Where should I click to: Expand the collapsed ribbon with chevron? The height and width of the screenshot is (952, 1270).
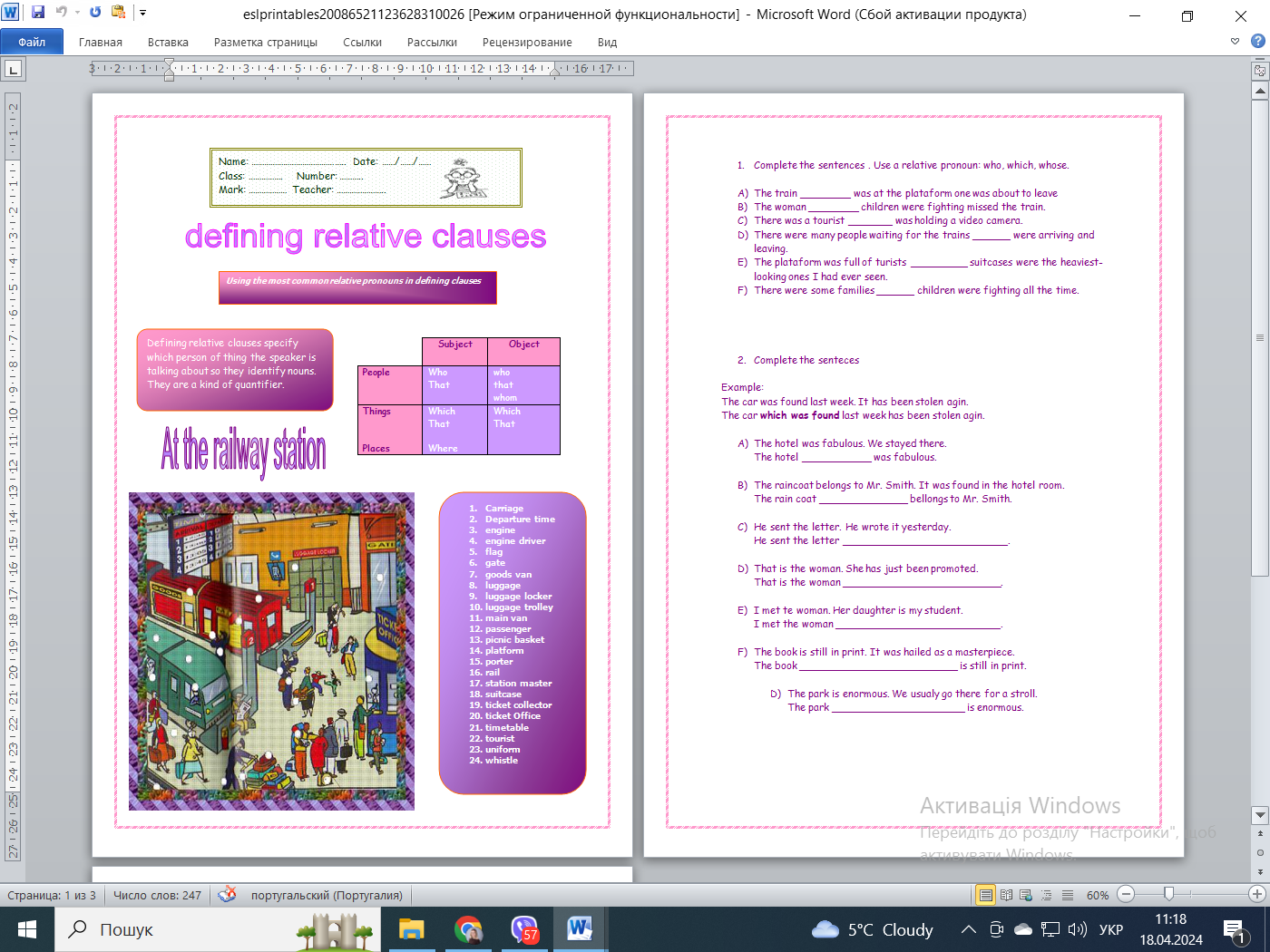[x=1235, y=41]
